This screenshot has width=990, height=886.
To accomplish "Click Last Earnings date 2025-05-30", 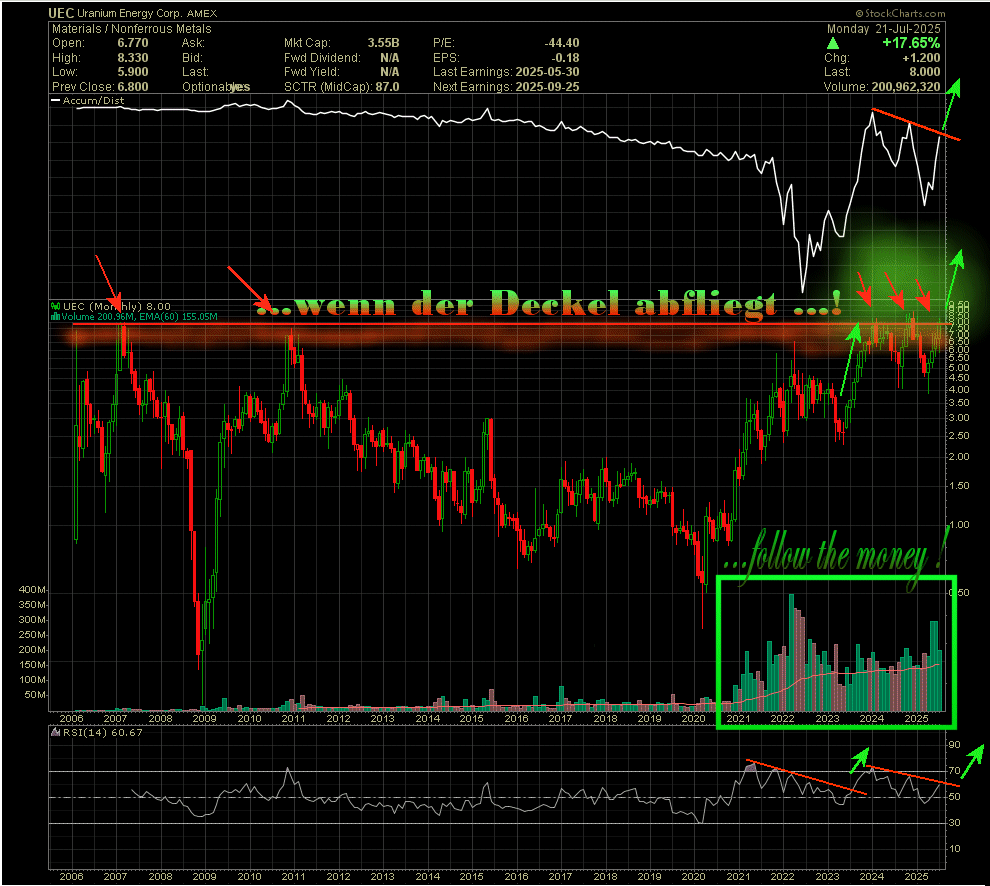I will (547, 72).
